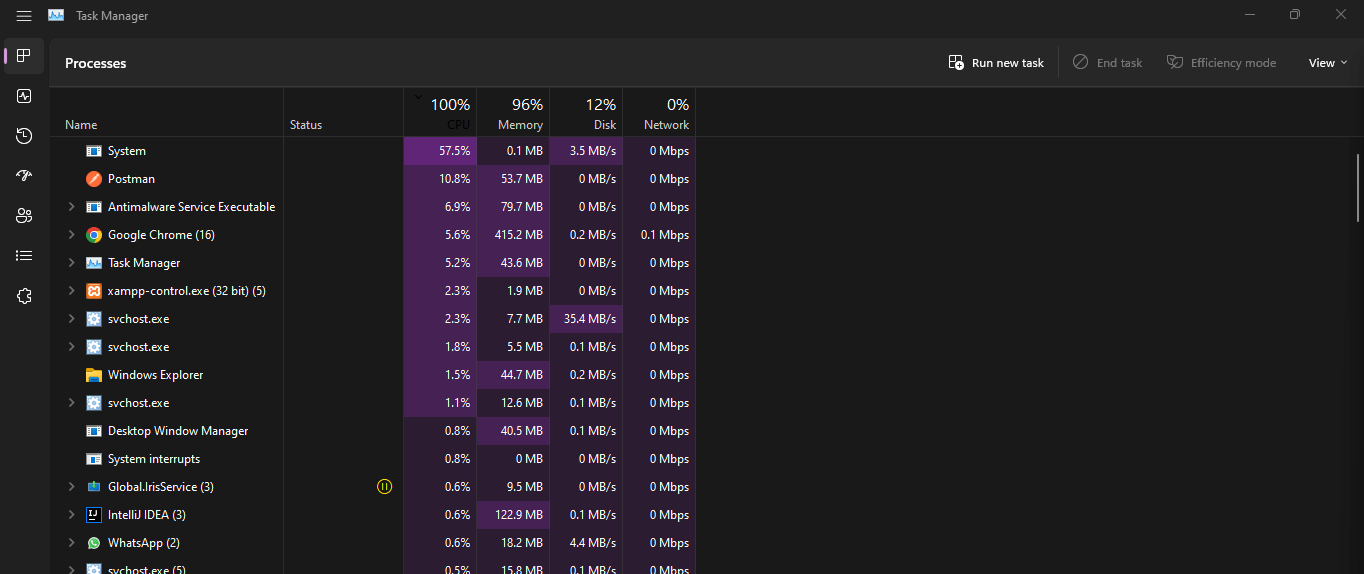This screenshot has height=574, width=1364.
Task: Select the System interrupts process name
Action: [x=154, y=459]
